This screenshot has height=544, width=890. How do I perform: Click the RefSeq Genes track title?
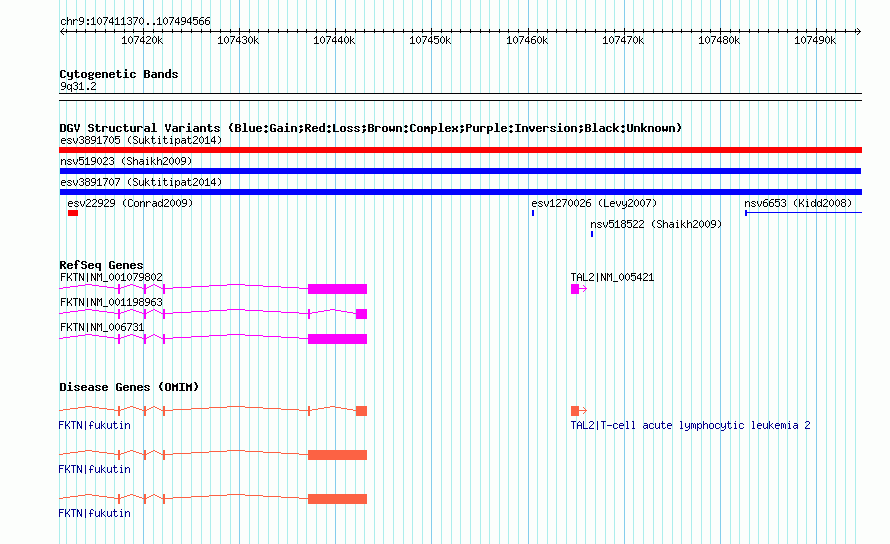[x=101, y=265]
